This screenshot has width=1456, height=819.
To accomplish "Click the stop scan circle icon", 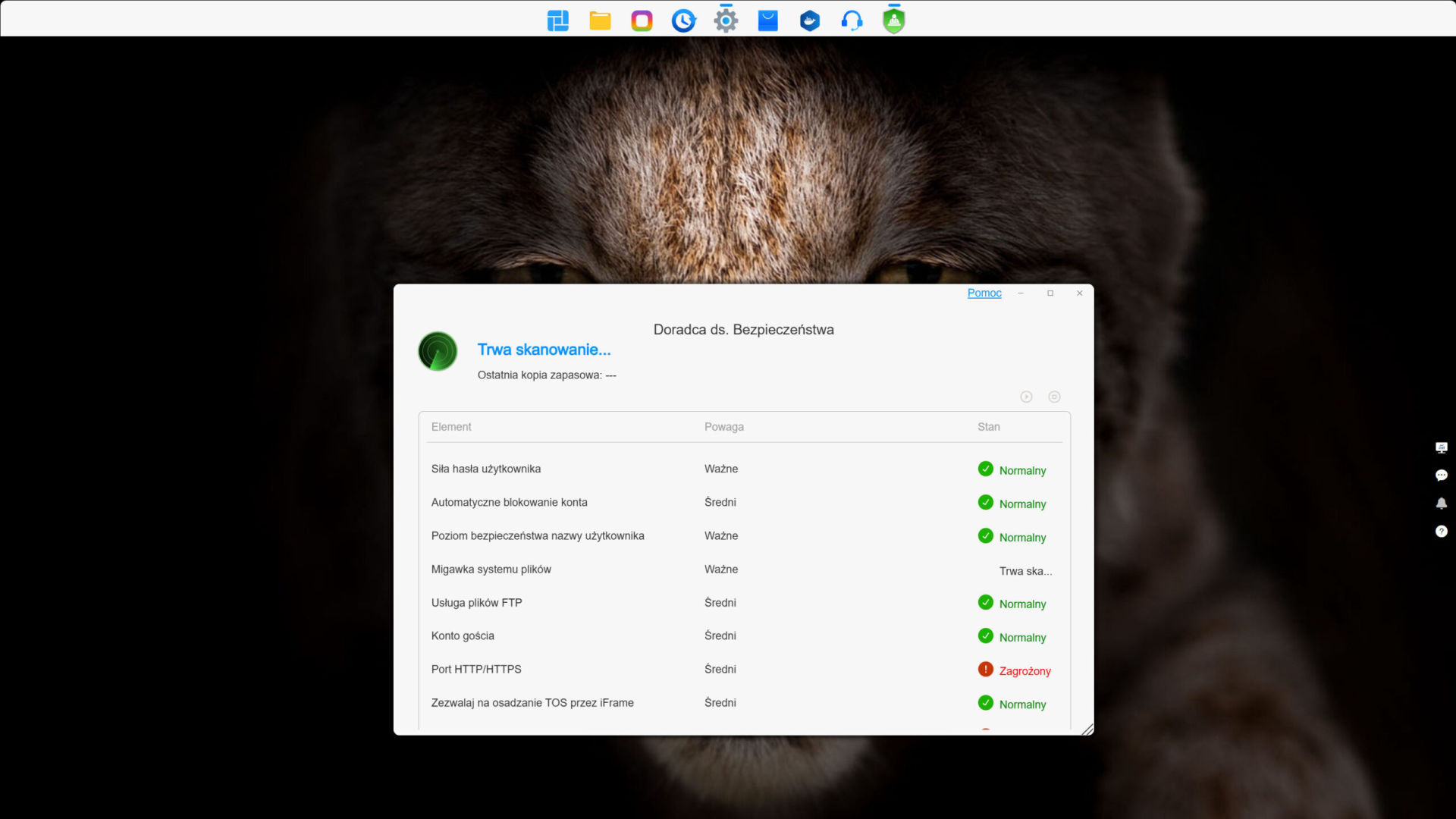I will pos(1054,397).
